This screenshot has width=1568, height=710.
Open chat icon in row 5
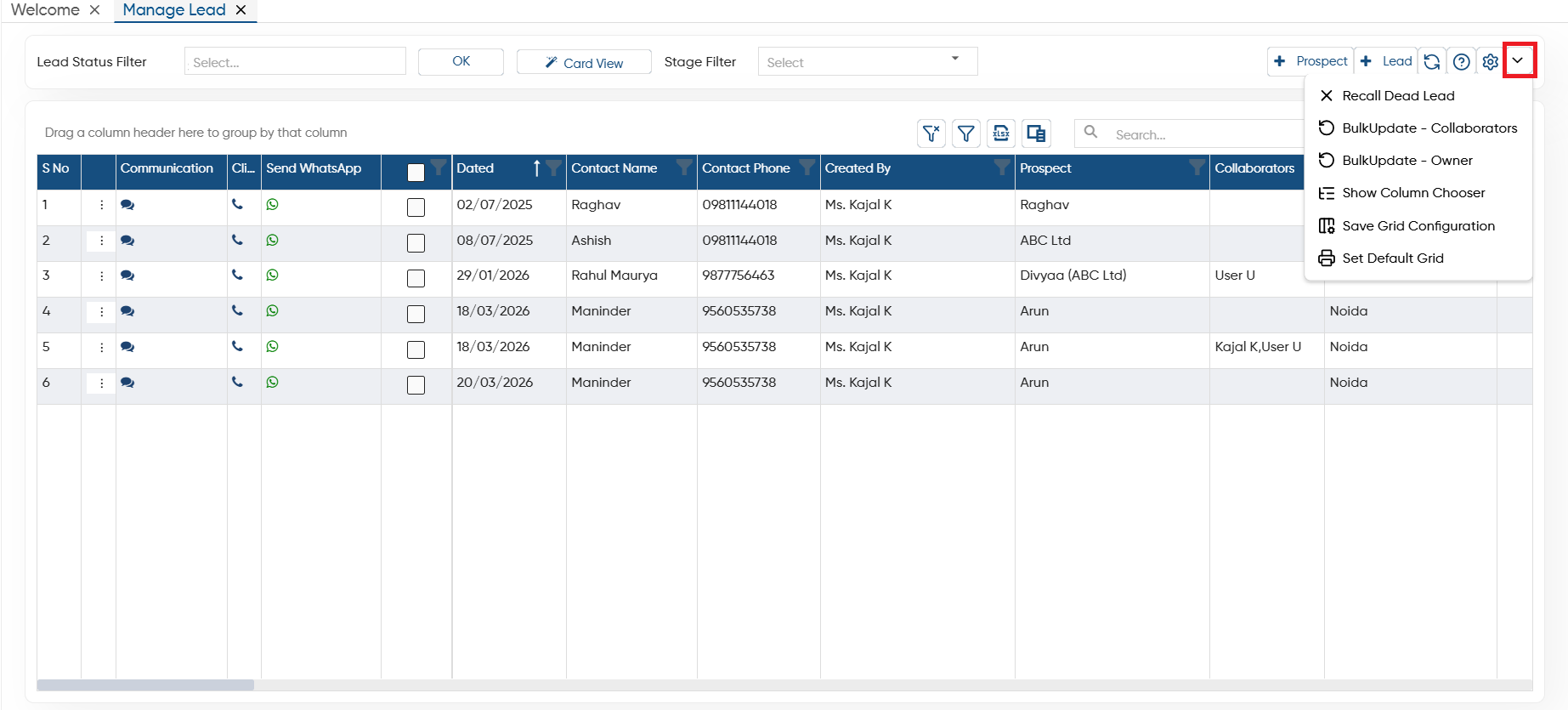(127, 347)
